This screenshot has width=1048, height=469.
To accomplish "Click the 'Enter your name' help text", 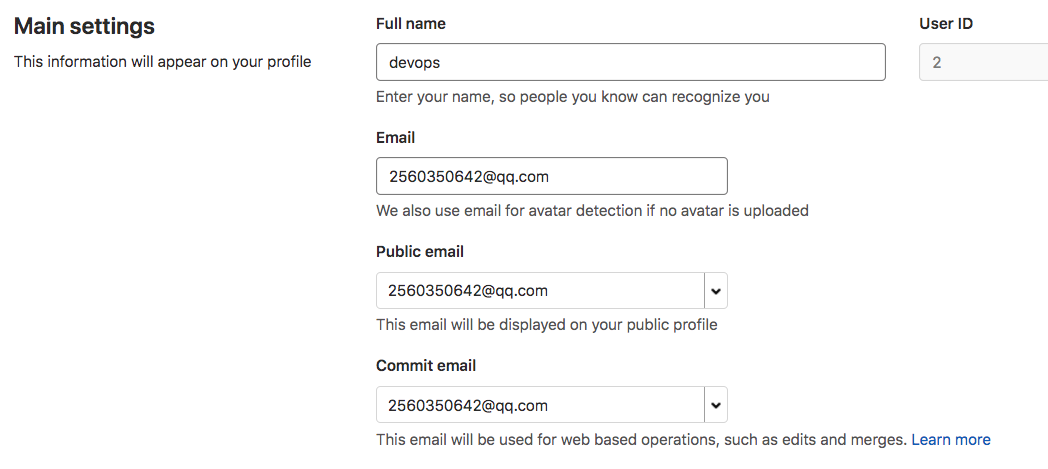I will [x=572, y=97].
